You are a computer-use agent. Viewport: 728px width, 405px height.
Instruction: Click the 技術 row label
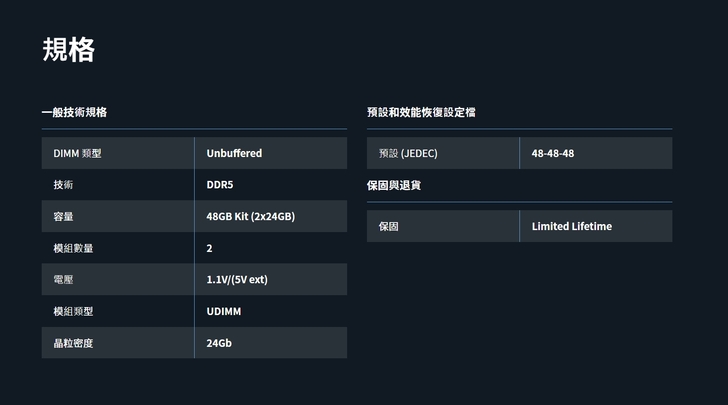click(63, 185)
